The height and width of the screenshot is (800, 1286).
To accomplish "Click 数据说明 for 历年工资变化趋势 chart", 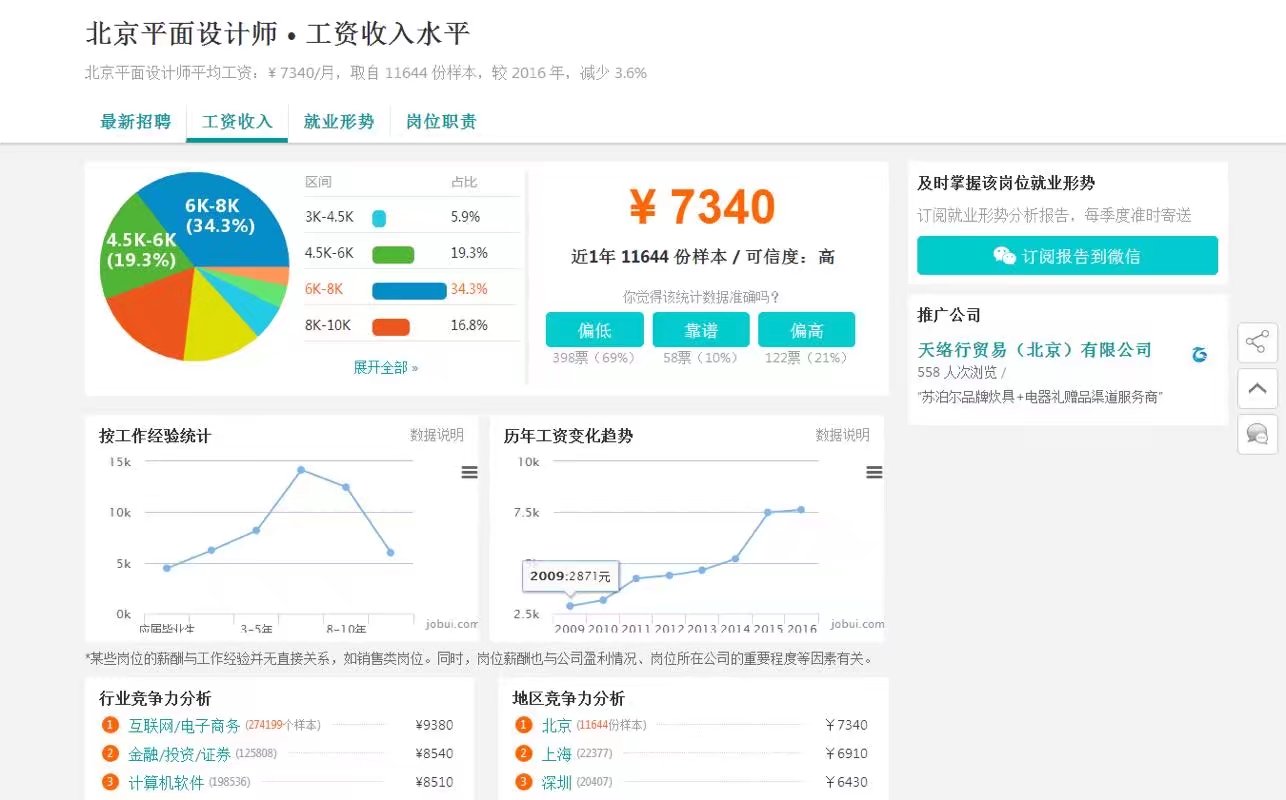I will 842,435.
